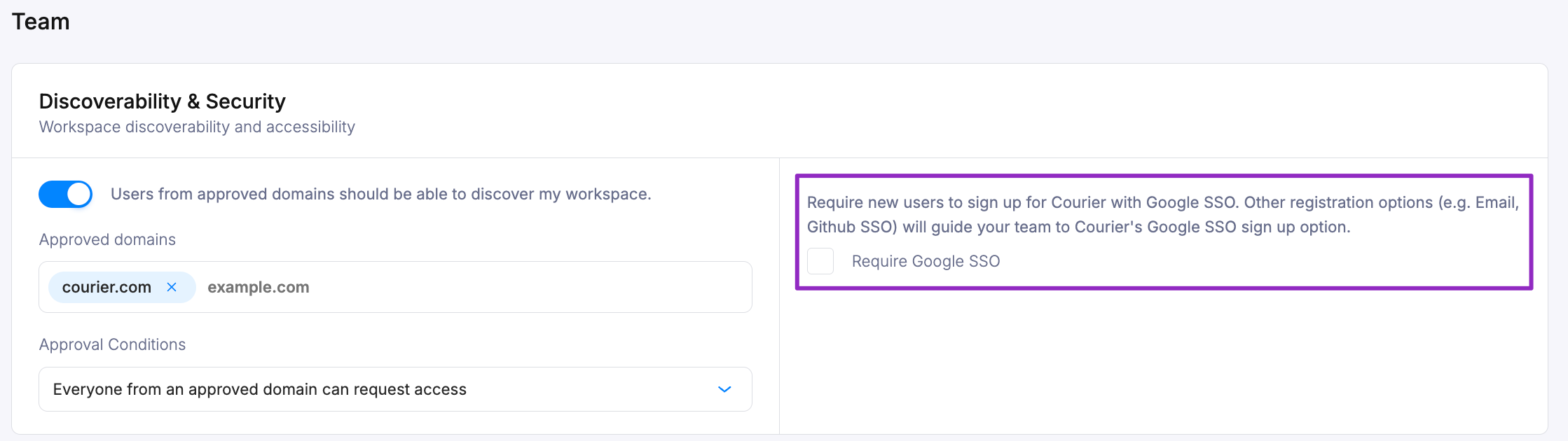Click the Discoverability & Security heading
1568x441 pixels.
(163, 101)
